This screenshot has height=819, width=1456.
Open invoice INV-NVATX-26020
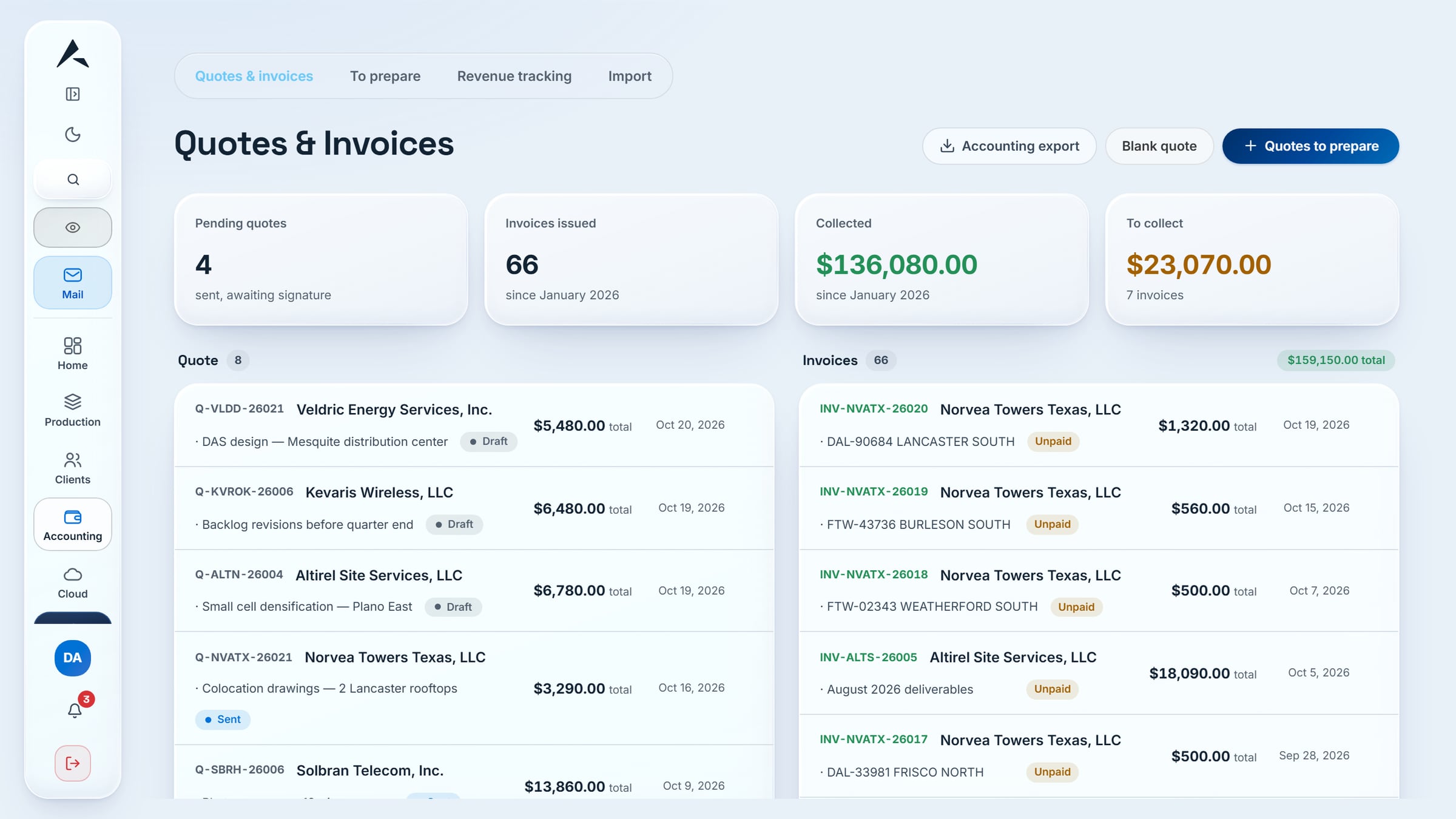point(1099,425)
